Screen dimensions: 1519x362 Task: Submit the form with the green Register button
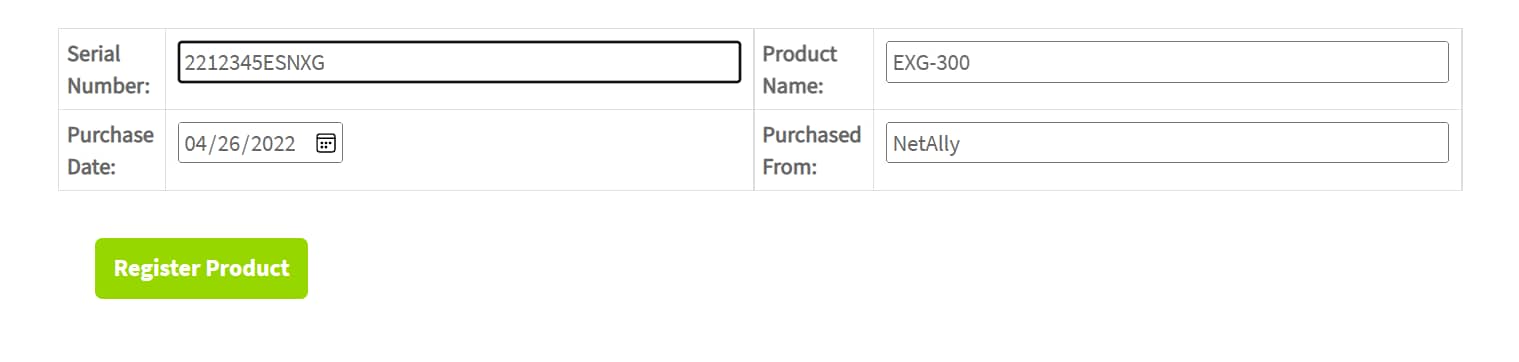coord(201,268)
